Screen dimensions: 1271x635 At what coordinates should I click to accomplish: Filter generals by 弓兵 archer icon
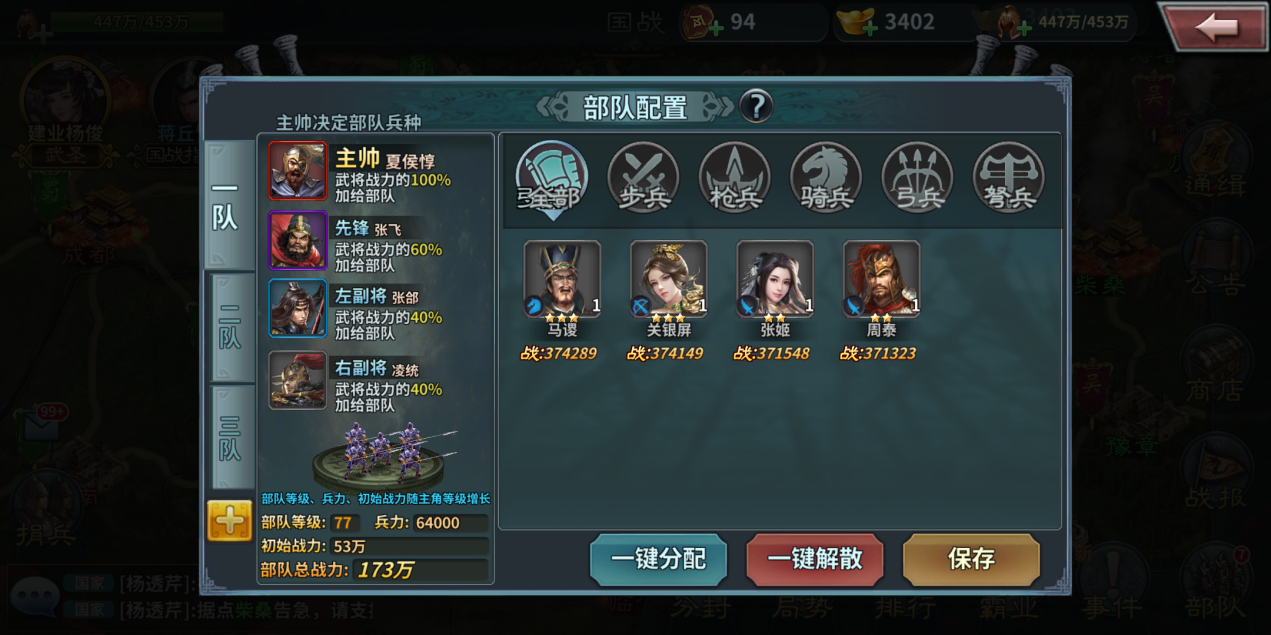pos(917,178)
